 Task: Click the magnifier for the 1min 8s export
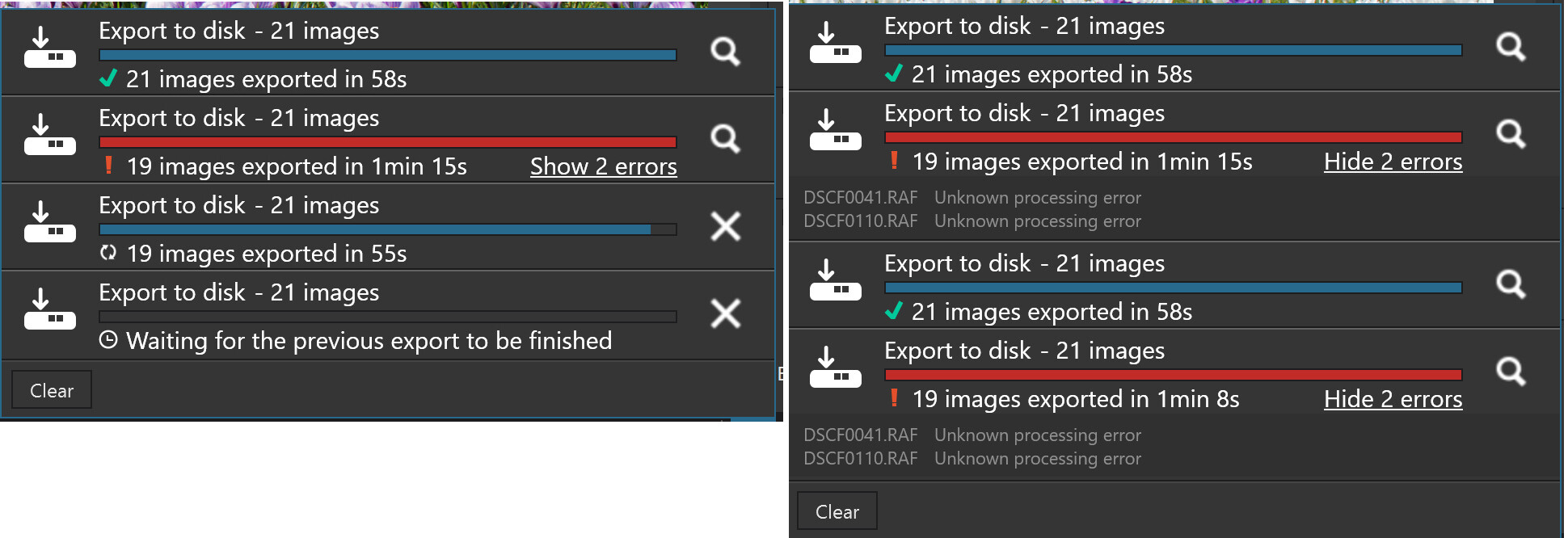click(x=1511, y=372)
